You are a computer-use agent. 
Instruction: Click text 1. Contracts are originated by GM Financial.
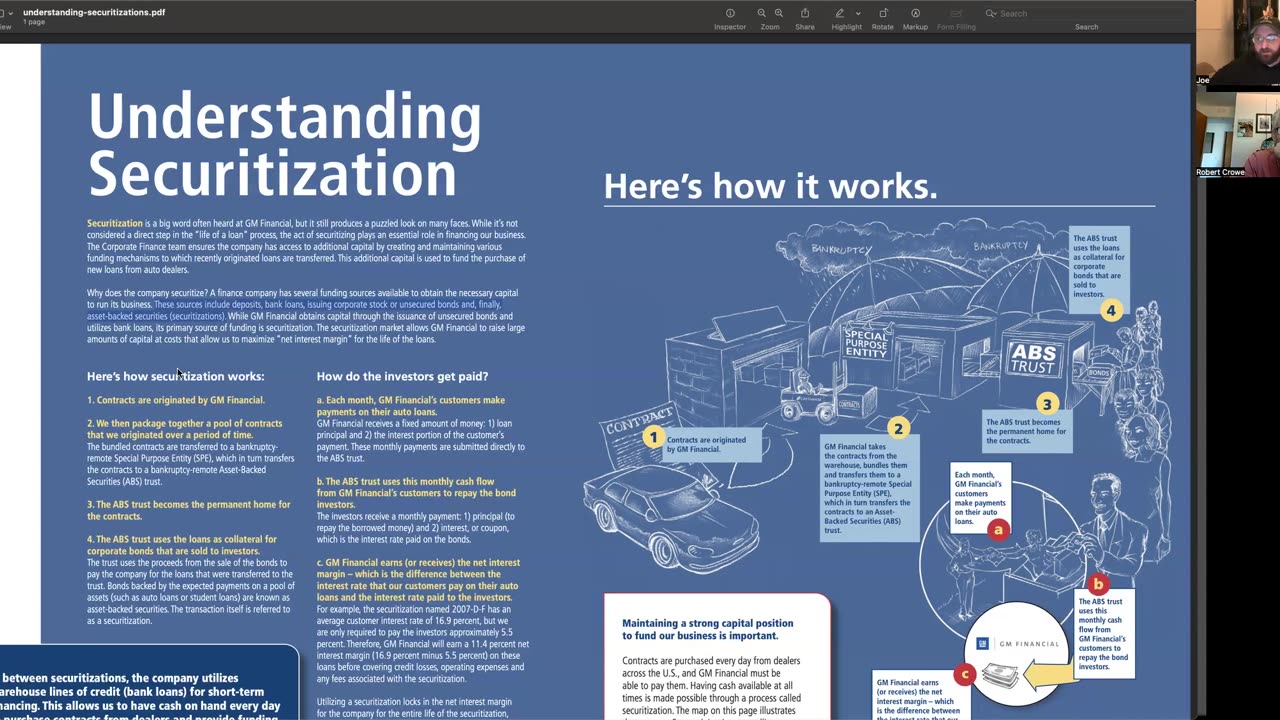point(176,400)
